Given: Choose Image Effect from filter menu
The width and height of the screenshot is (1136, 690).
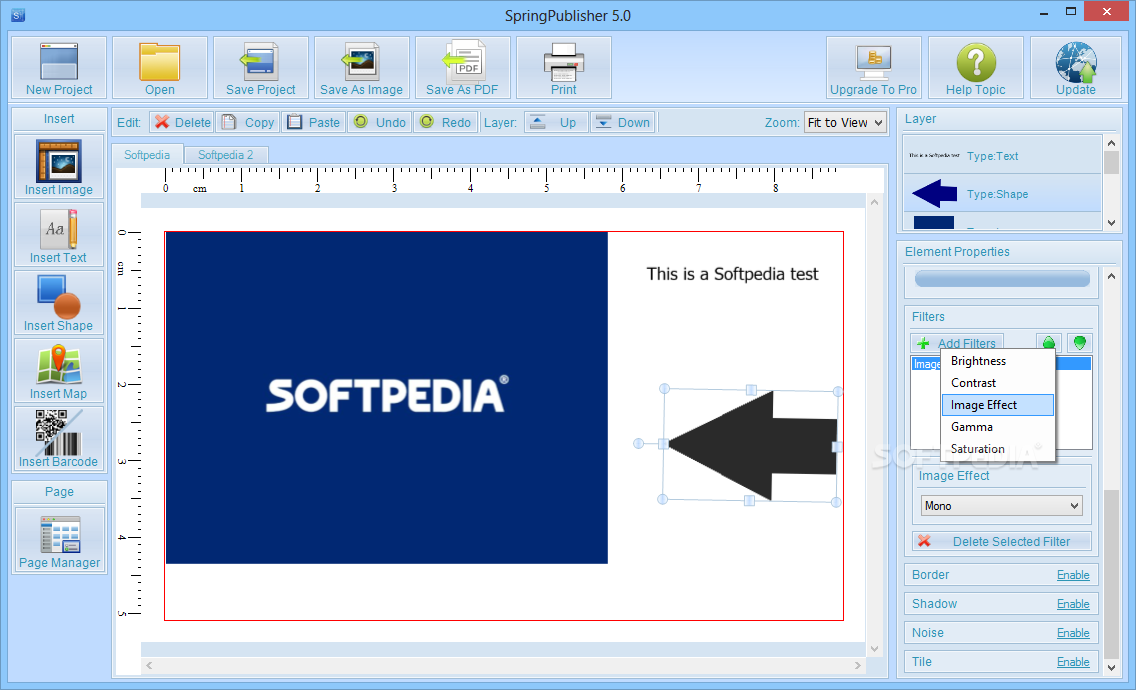Looking at the screenshot, I should pyautogui.click(x=997, y=404).
